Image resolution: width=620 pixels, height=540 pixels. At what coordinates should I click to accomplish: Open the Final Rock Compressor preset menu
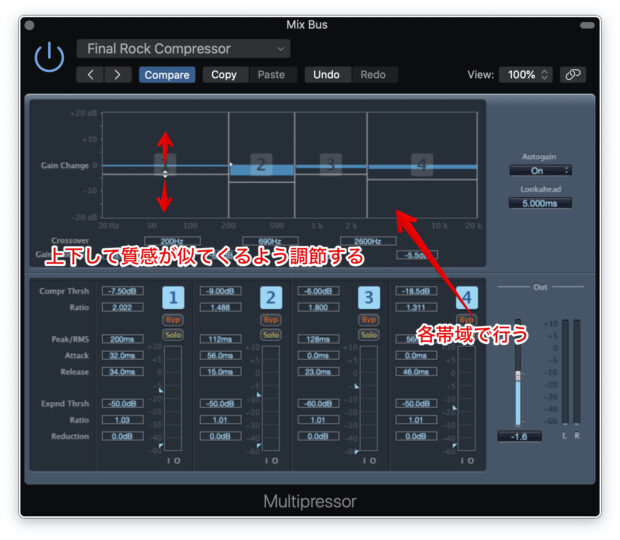183,48
